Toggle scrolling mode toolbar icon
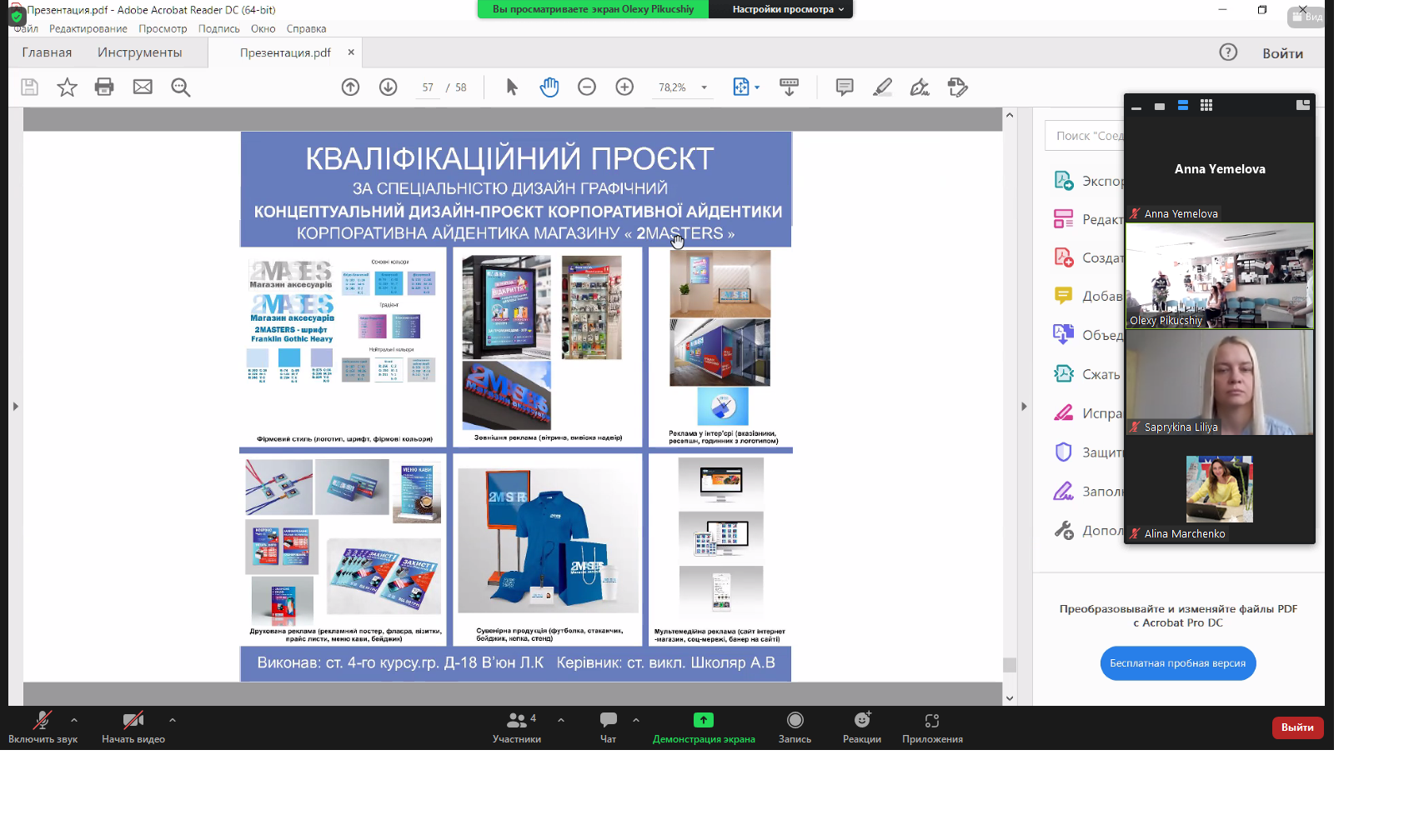The width and height of the screenshot is (1409, 840). tap(789, 87)
